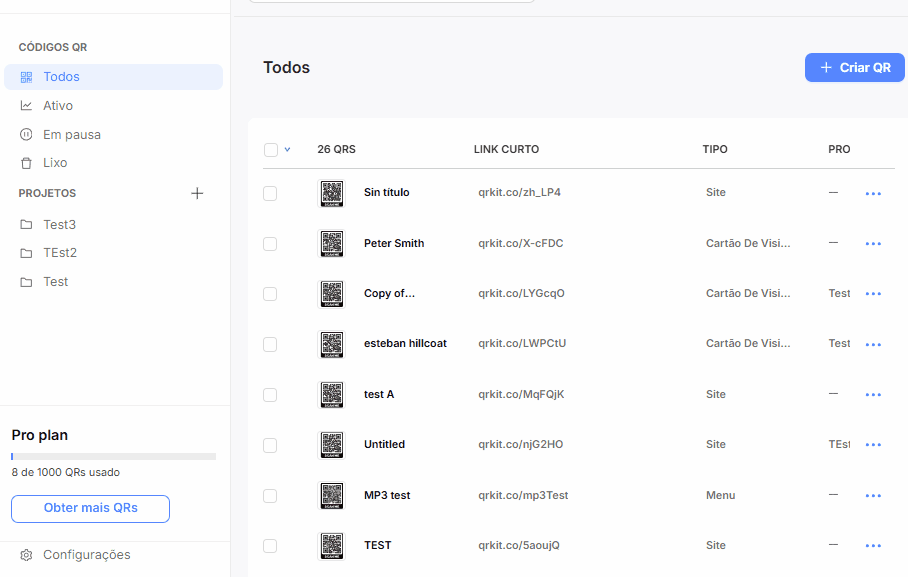This screenshot has width=908, height=577.
Task: Open Configurações settings gear
Action: [x=27, y=555]
